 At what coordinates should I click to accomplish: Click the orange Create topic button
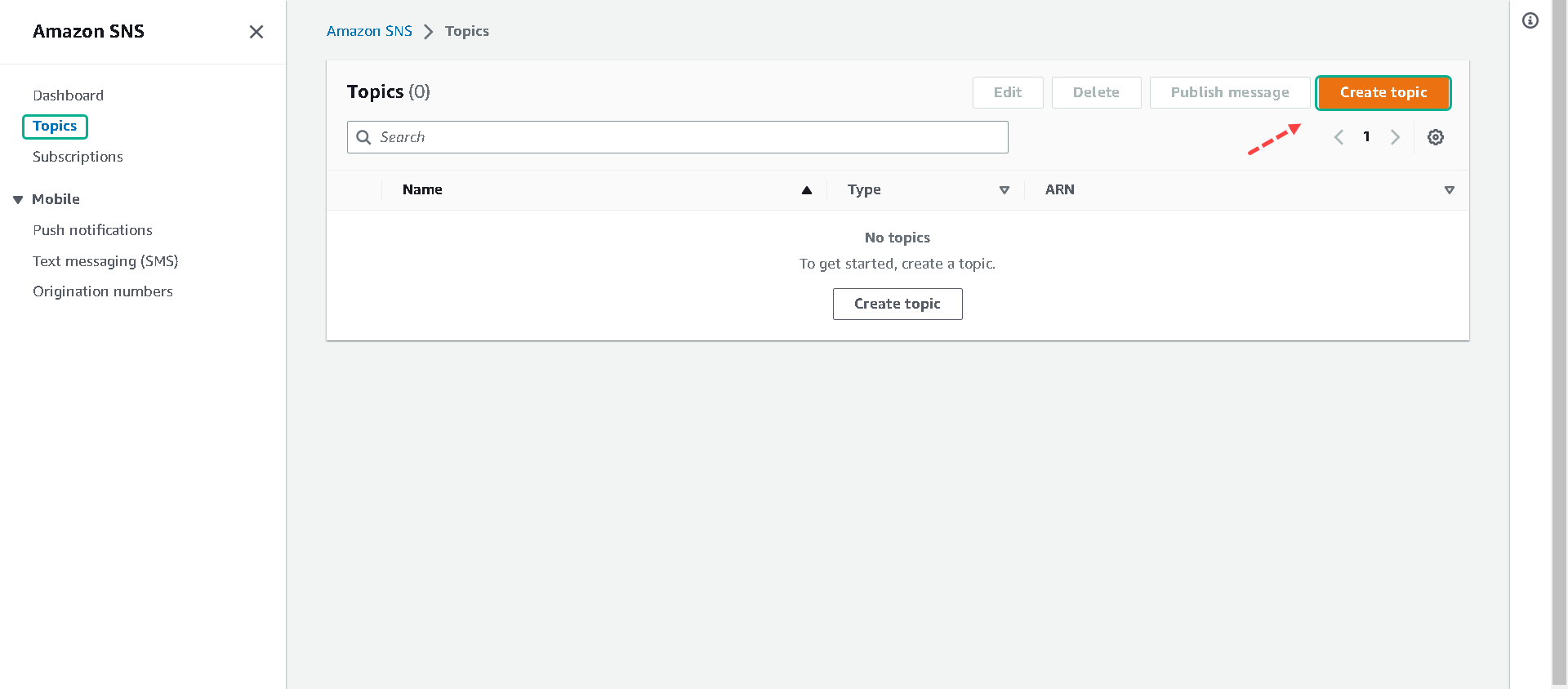pos(1383,93)
